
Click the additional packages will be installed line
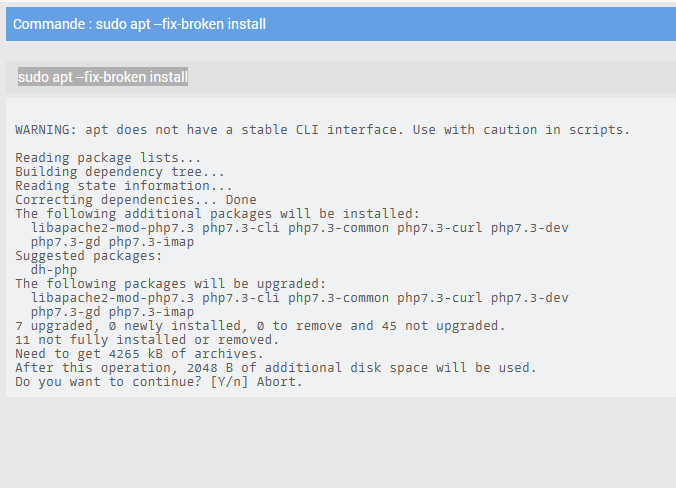(x=217, y=214)
